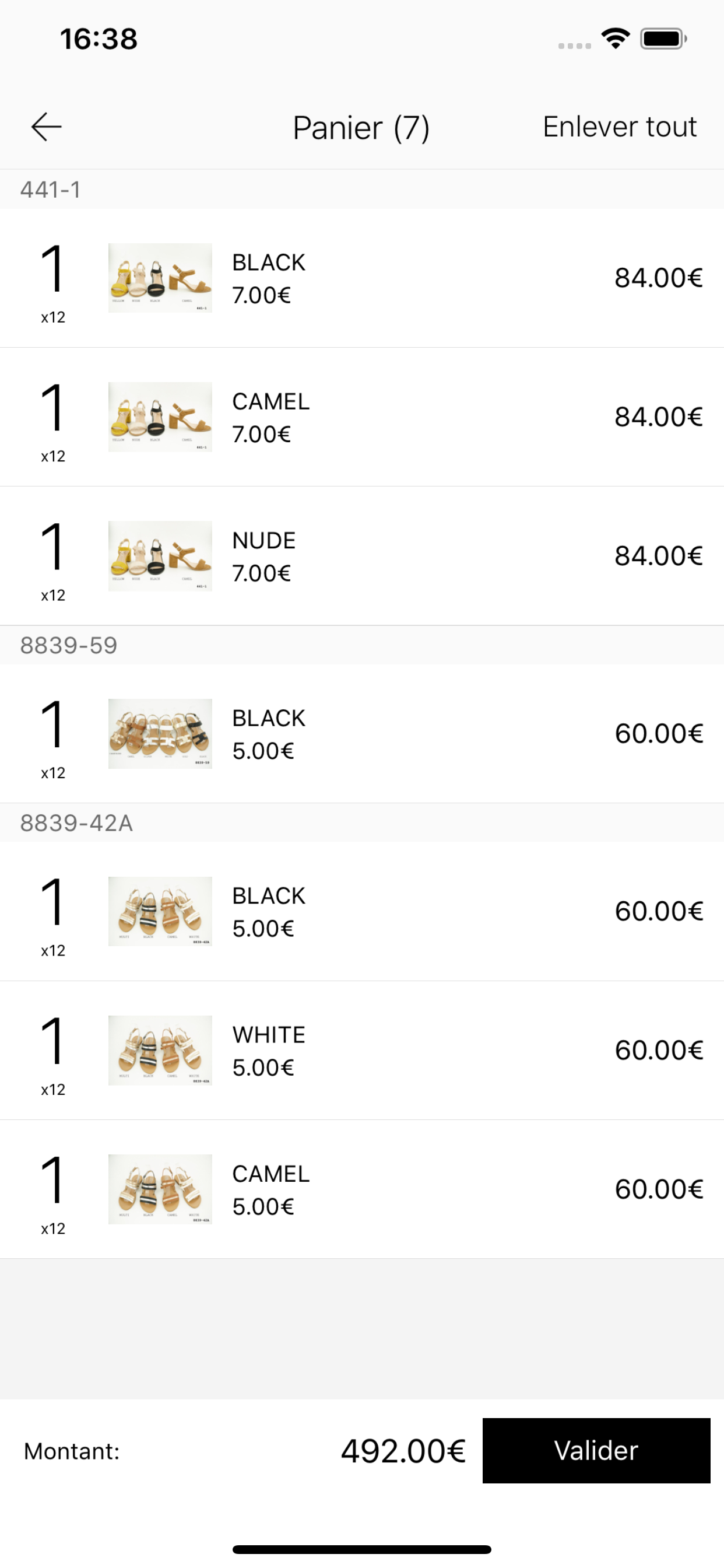724x1568 pixels.
Task: Tap quantity 1 for 441-1 CAMEL
Action: [52, 408]
